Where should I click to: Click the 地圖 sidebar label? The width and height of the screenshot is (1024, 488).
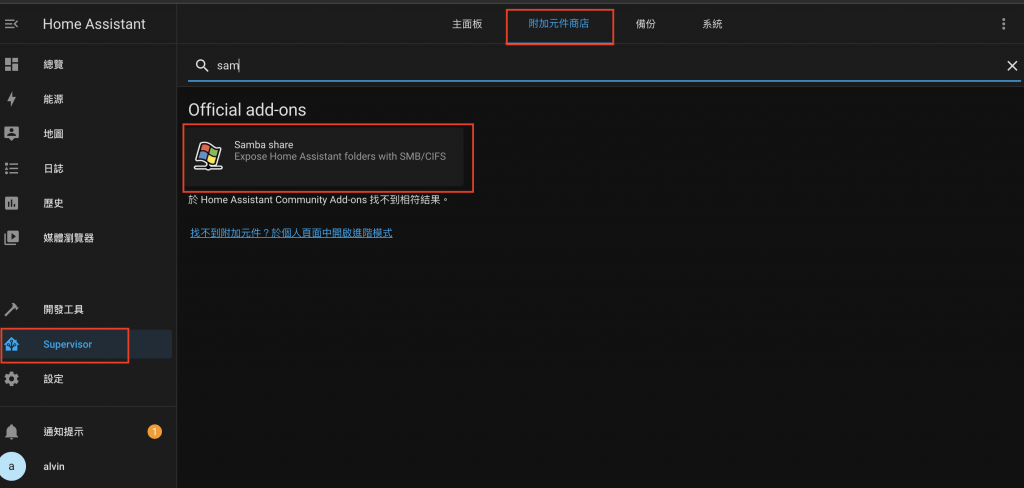click(x=54, y=134)
